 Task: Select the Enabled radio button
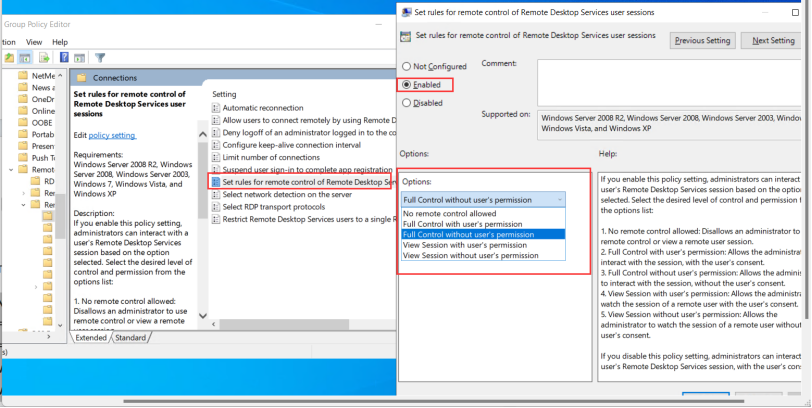pos(407,84)
